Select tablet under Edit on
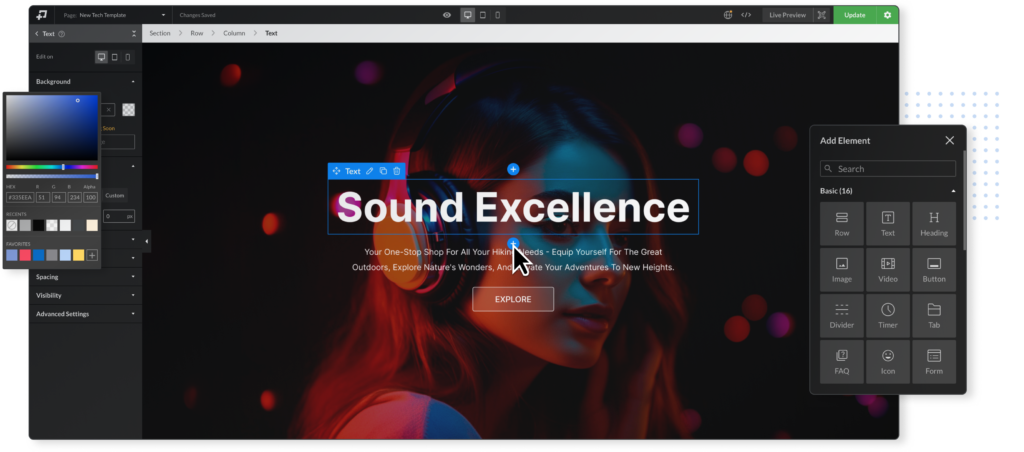Viewport: 1024px width, 452px height. pos(114,57)
